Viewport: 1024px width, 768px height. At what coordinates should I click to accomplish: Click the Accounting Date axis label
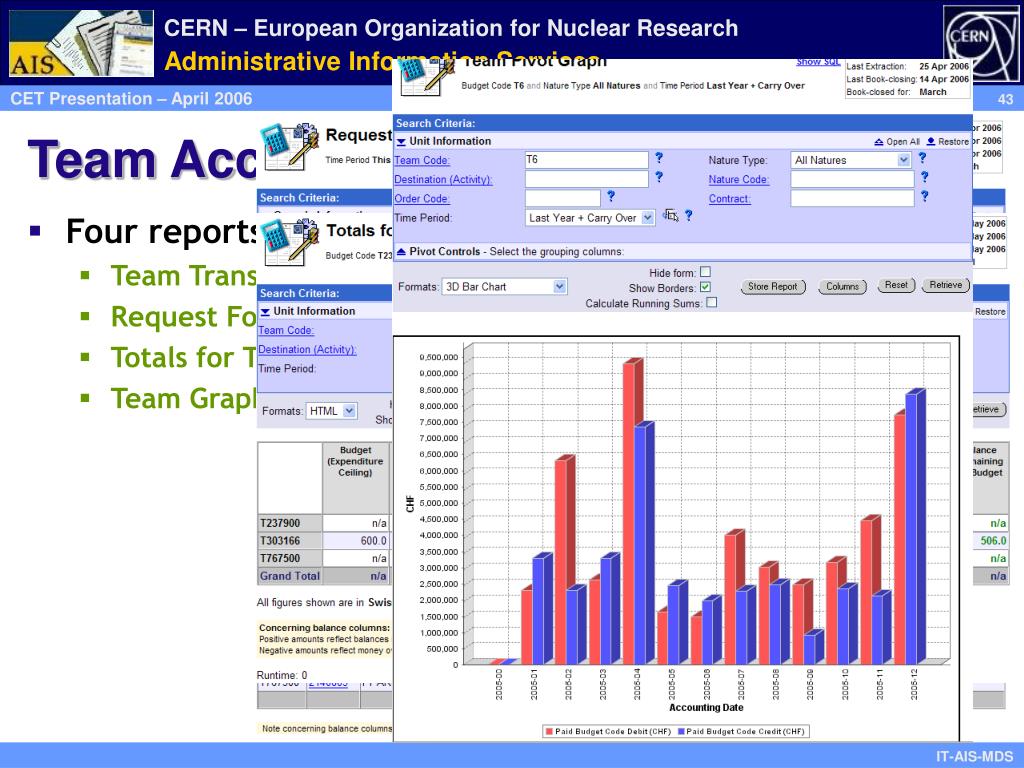(x=706, y=707)
